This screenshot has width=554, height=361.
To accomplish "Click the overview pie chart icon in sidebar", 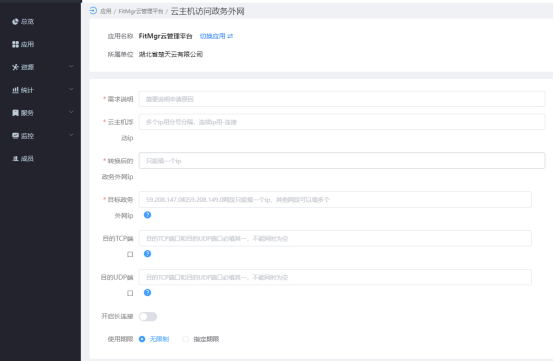I will pyautogui.click(x=15, y=22).
